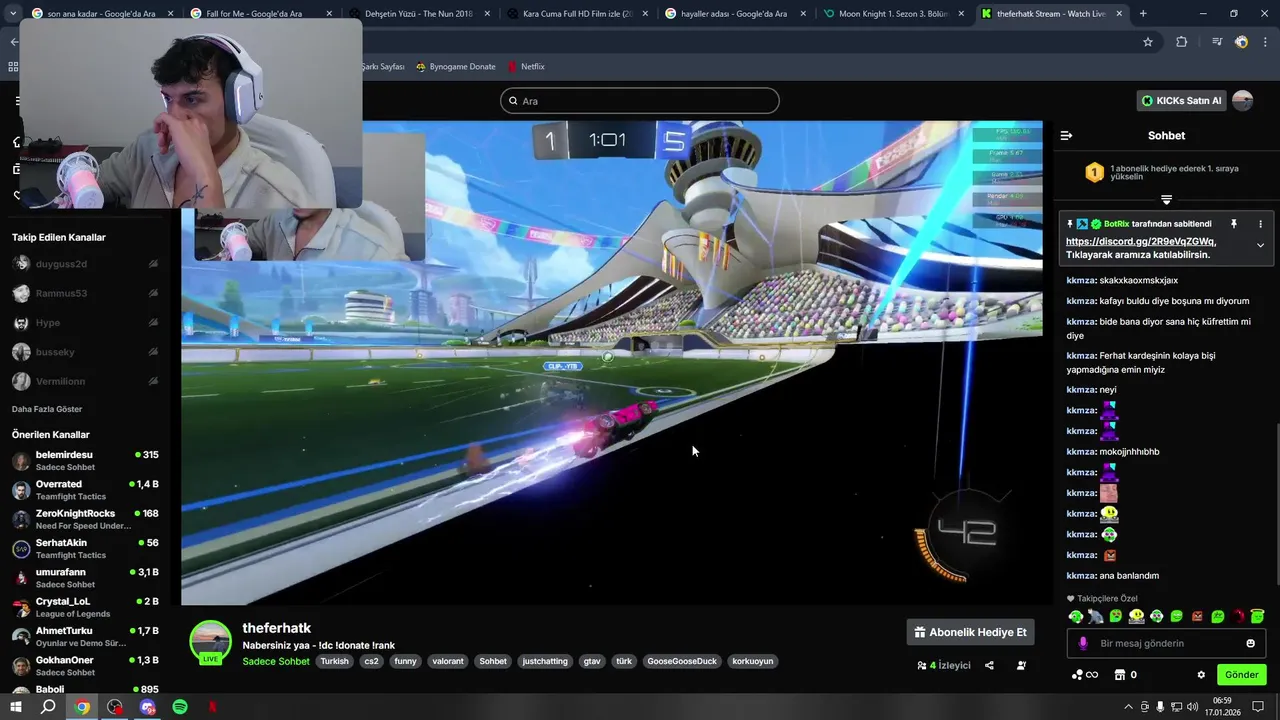
Task: Expand the gift leaderboard handle
Action: coord(1166,200)
